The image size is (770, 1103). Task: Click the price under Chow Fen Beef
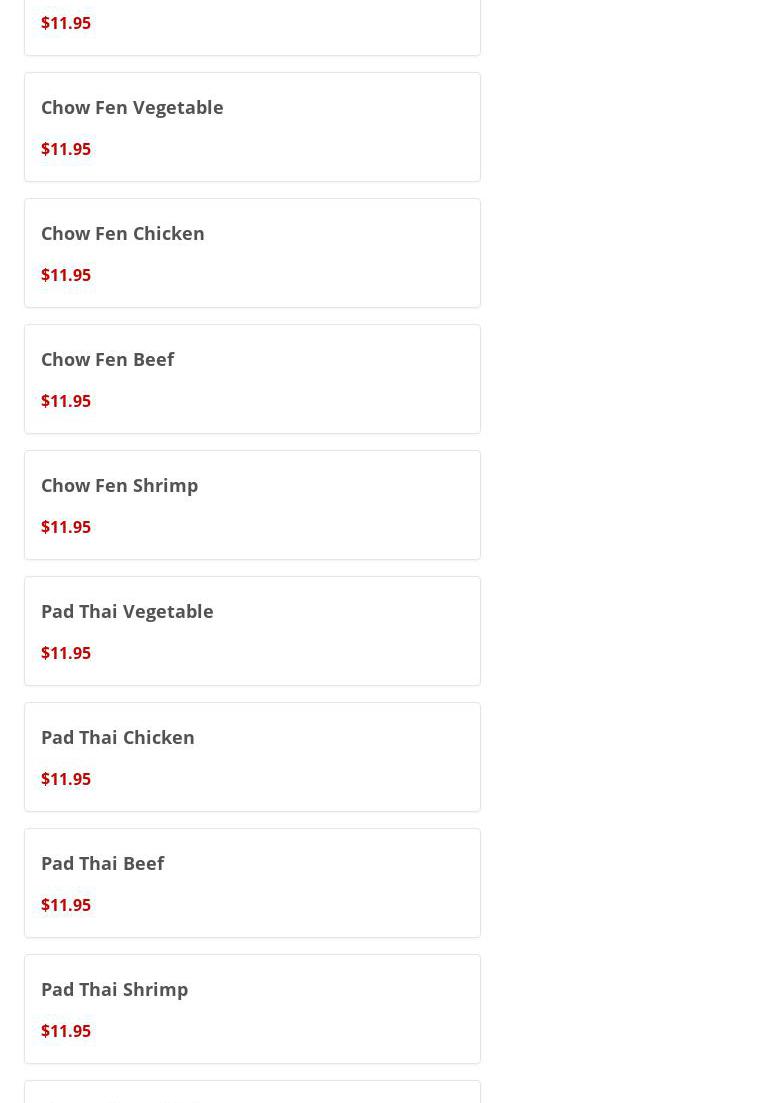pos(66,401)
